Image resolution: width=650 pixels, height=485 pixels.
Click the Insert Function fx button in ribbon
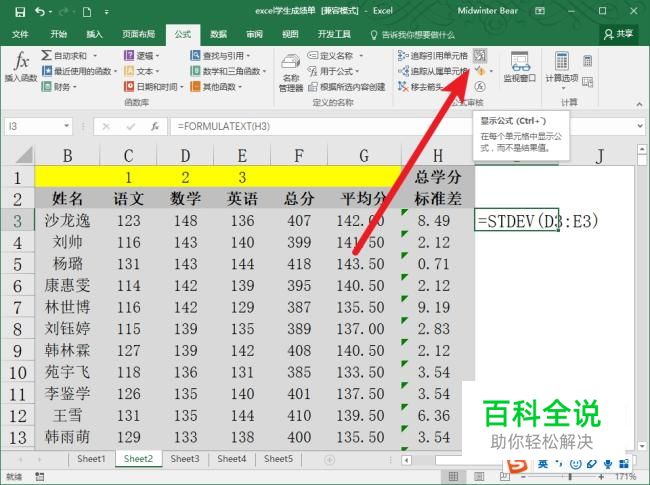tap(21, 66)
